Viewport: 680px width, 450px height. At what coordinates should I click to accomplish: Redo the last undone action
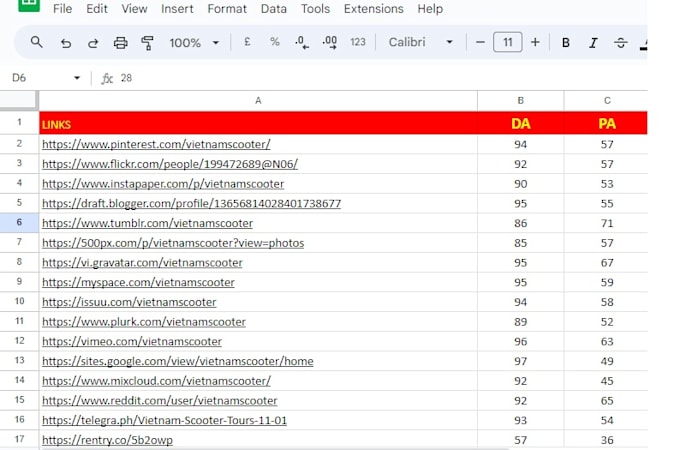[93, 42]
